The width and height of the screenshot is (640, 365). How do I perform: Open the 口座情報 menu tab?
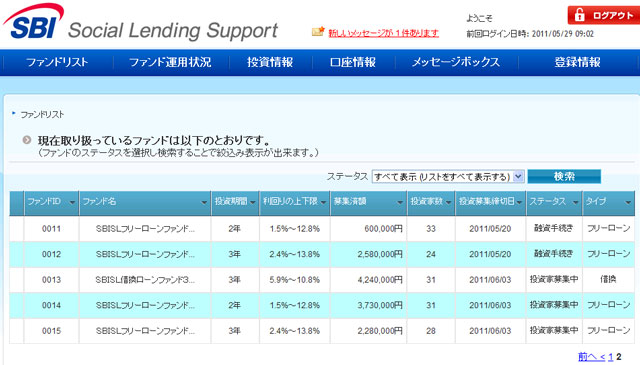click(353, 62)
